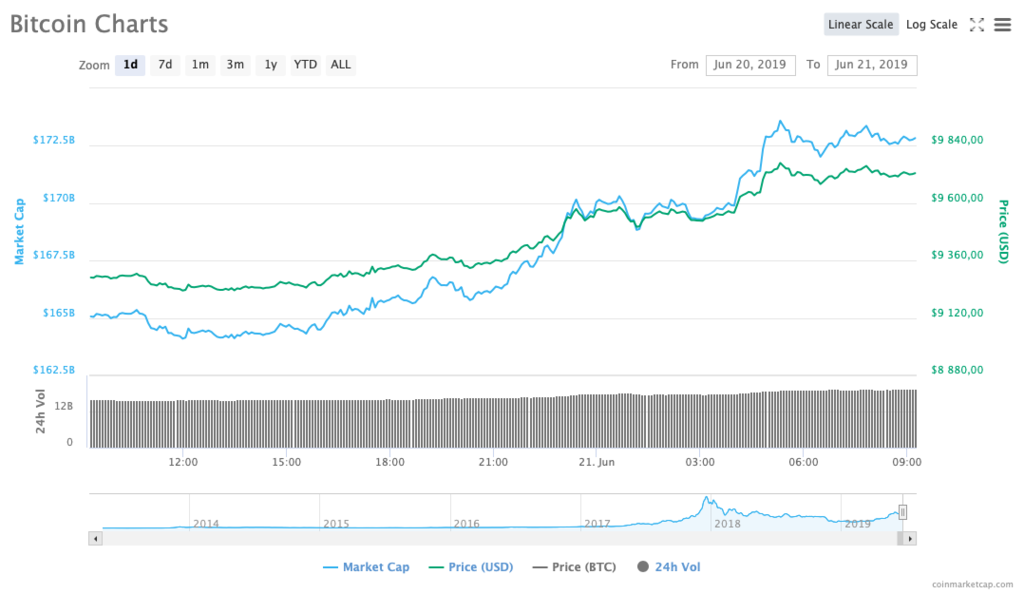1024x594 pixels.
Task: Click the coinmarketcap.com credit link
Action: [972, 584]
